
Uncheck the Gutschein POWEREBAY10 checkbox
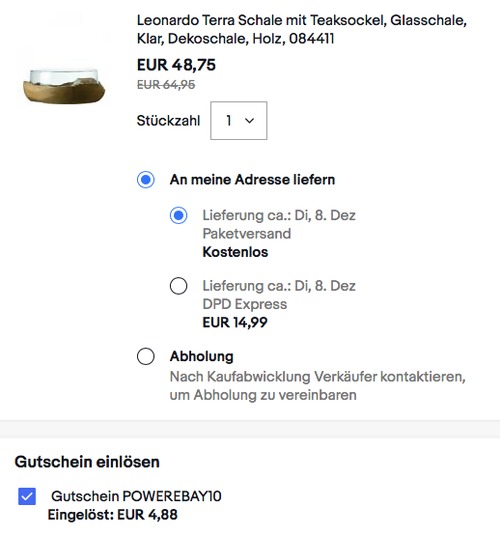27,496
